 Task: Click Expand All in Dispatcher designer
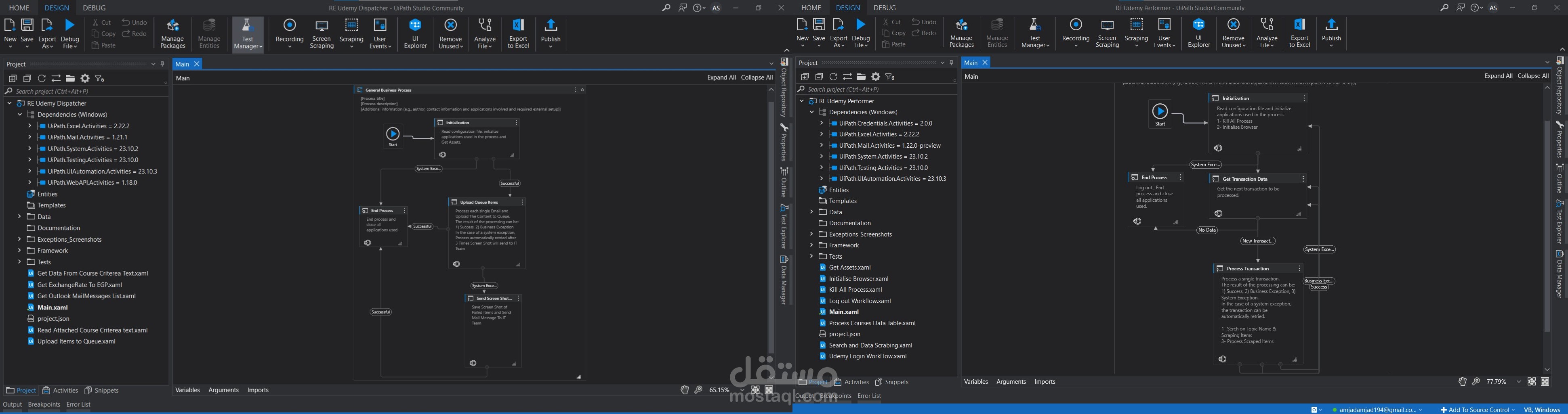tap(721, 78)
